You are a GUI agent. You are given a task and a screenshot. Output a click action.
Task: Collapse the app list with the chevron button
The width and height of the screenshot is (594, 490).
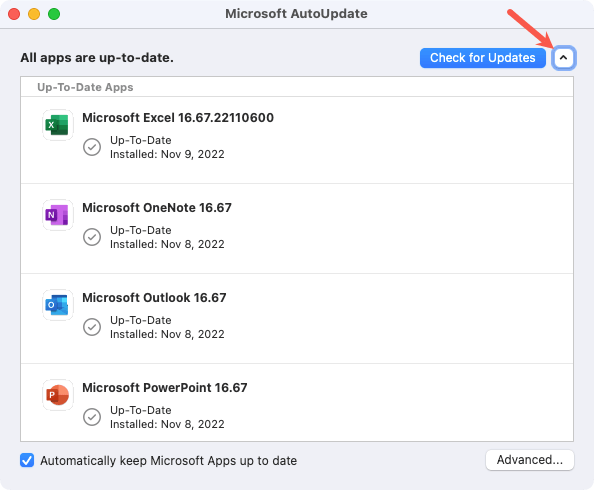(564, 58)
